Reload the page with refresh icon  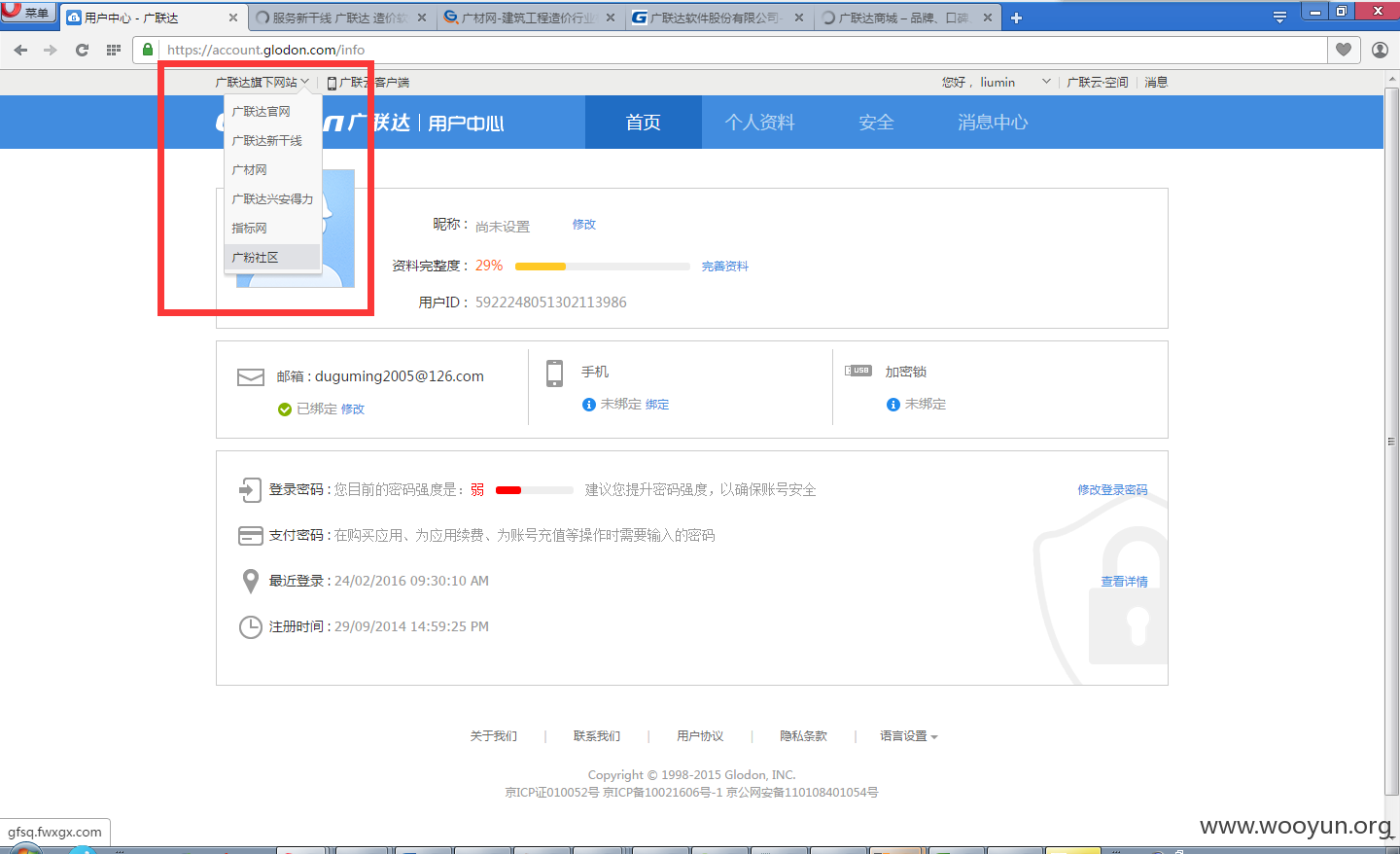tap(82, 50)
